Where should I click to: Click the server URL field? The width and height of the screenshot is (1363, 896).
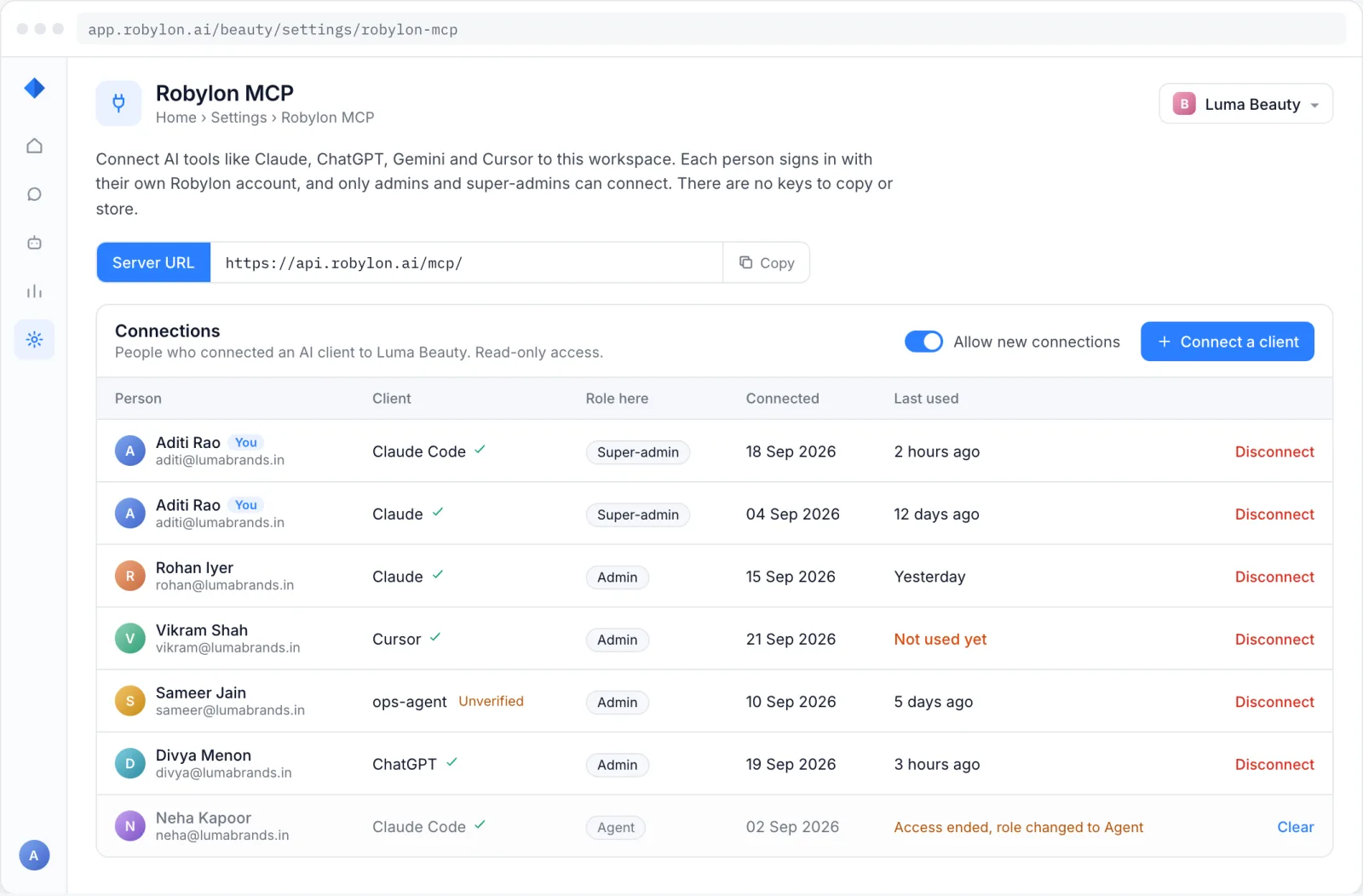(466, 263)
